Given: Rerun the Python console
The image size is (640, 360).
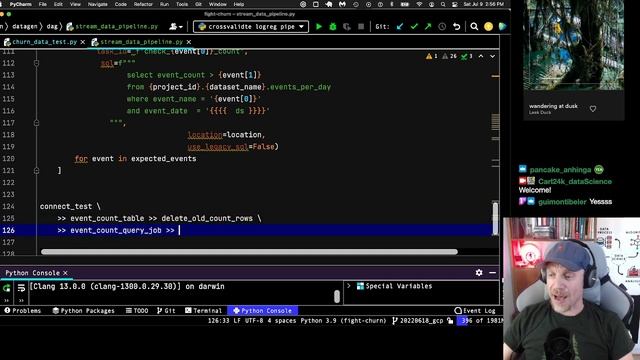Looking at the screenshot, I should click(7, 288).
